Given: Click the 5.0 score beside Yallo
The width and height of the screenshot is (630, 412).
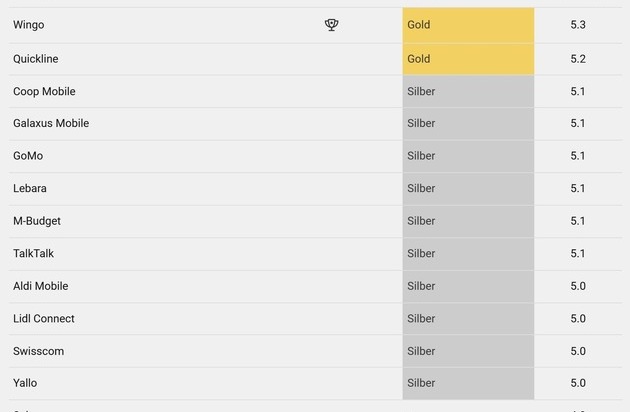Looking at the screenshot, I should [x=577, y=383].
